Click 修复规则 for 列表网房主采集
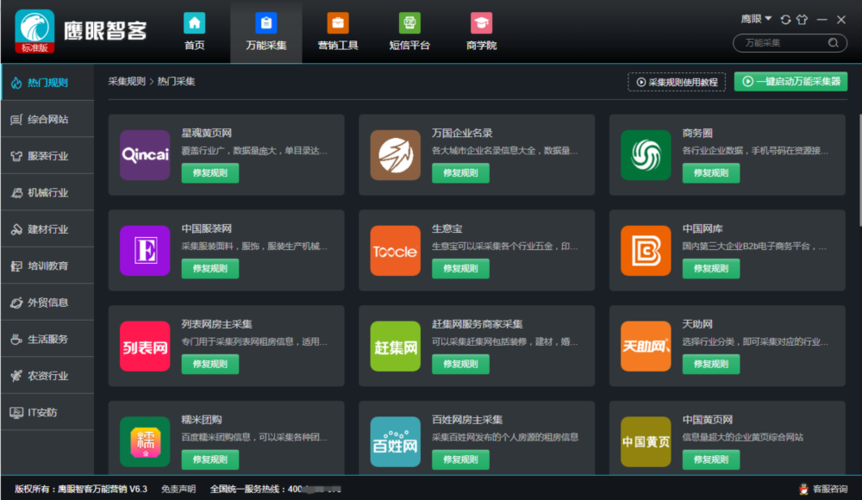The width and height of the screenshot is (862, 500). tap(210, 364)
